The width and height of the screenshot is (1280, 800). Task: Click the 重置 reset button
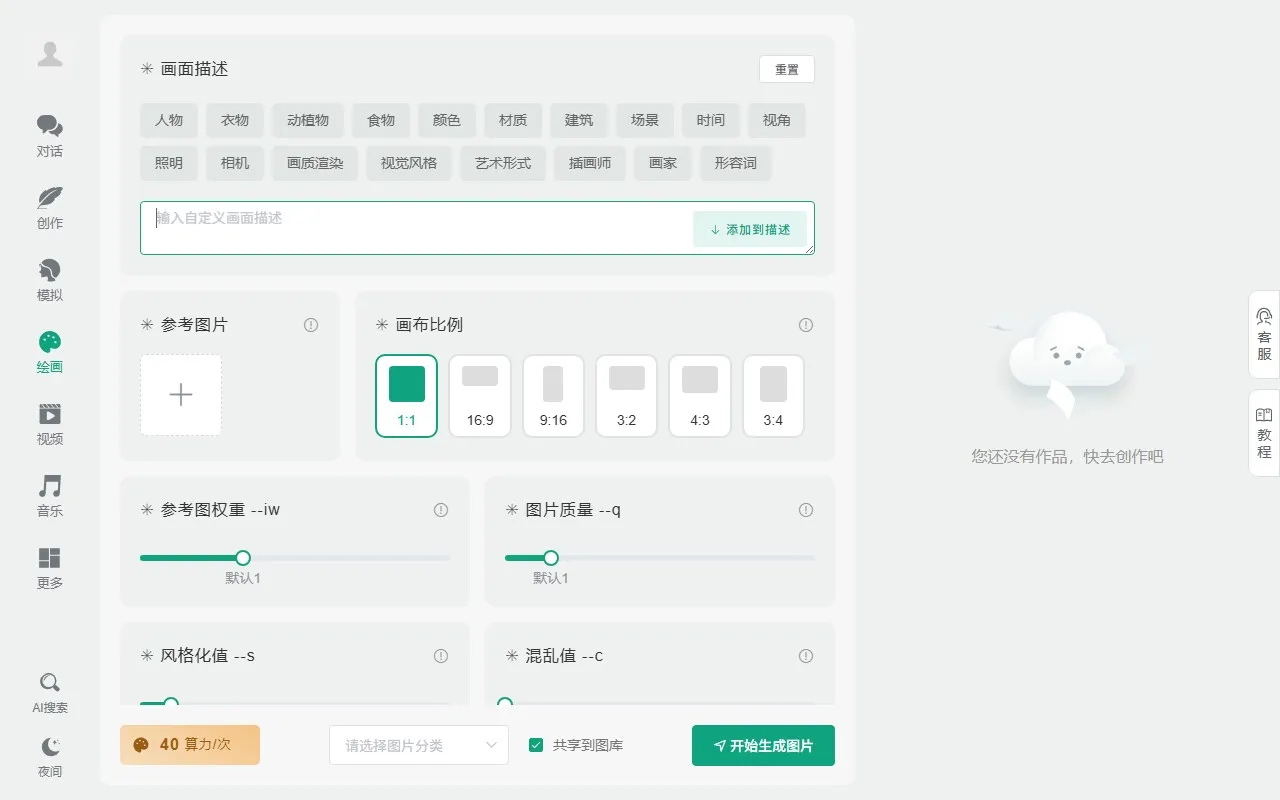point(787,69)
